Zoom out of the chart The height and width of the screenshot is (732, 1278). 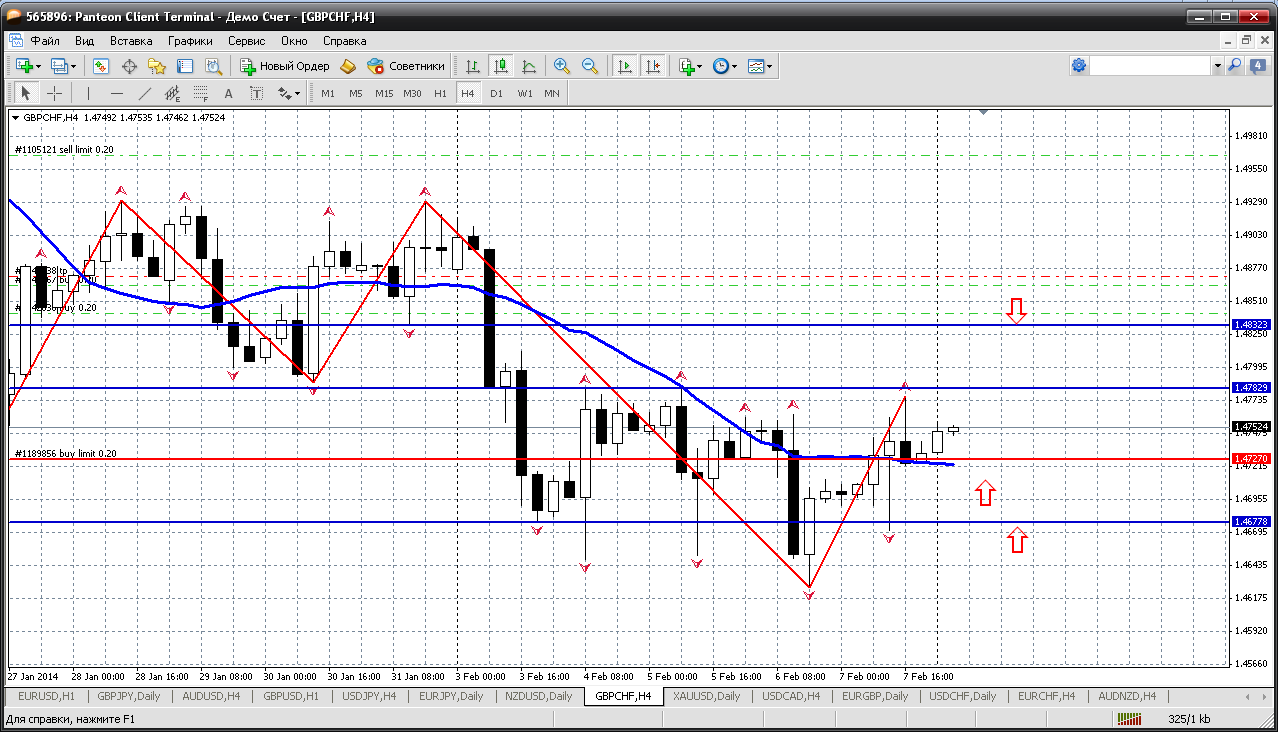[590, 66]
